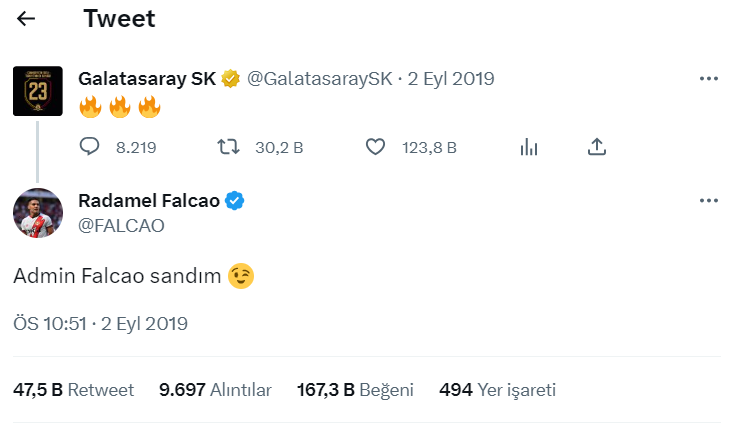Open the Galatasaray SK display name
This screenshot has height=423, width=740.
coord(147,79)
